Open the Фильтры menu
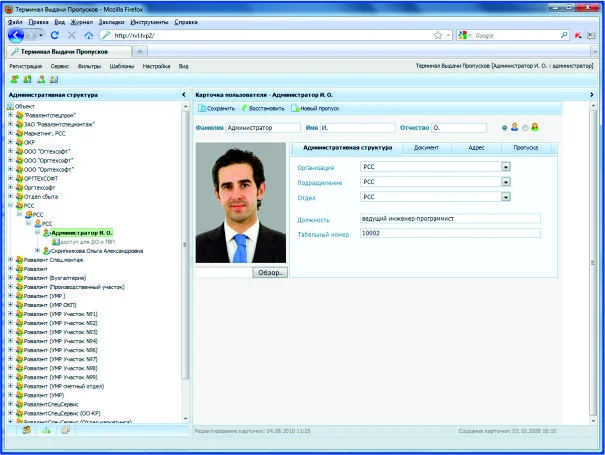The width and height of the screenshot is (605, 455). pyautogui.click(x=88, y=65)
